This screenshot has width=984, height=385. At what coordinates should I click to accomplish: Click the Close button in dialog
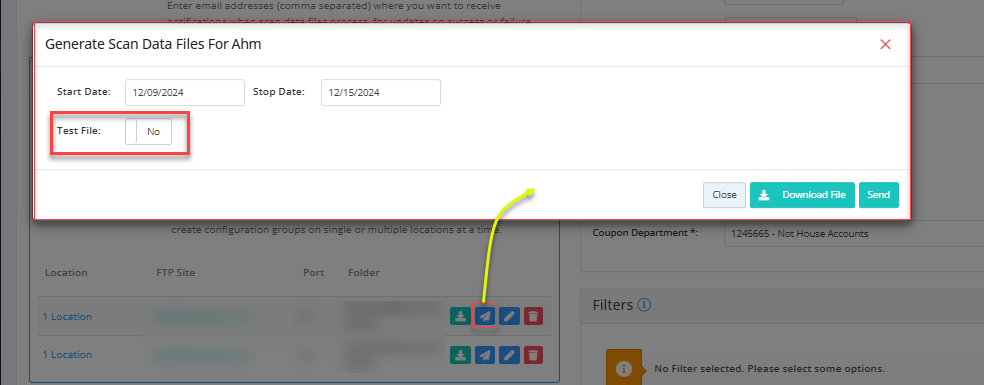point(724,195)
